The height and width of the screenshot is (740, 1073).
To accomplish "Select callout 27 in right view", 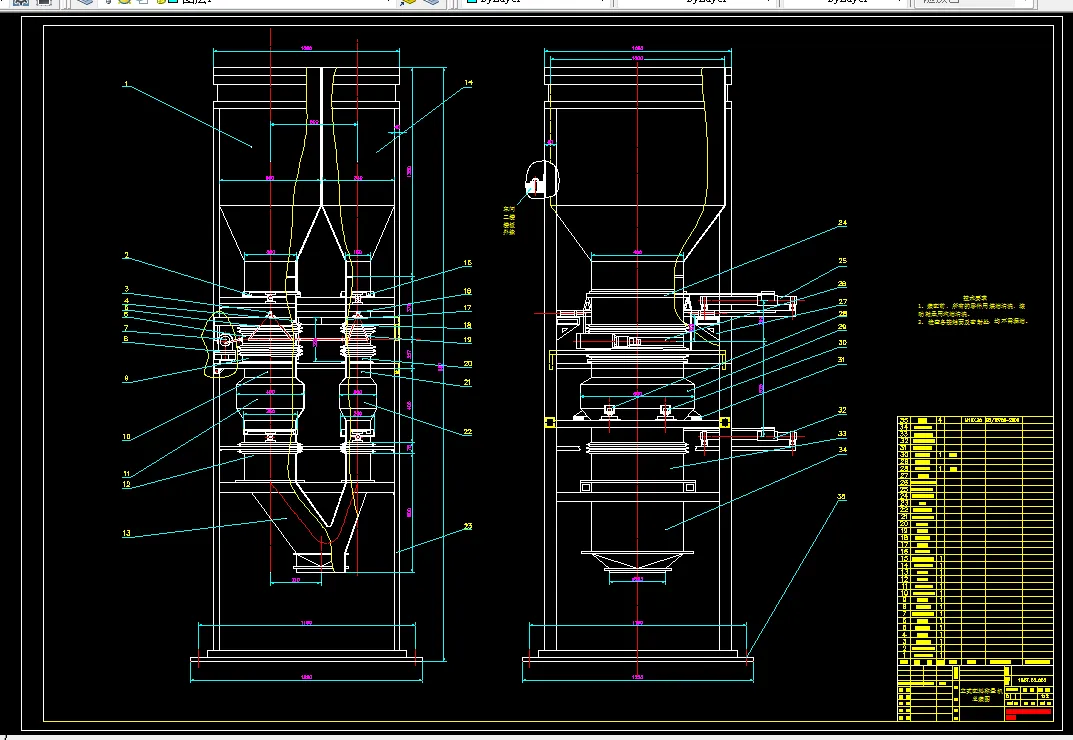I will coord(842,302).
